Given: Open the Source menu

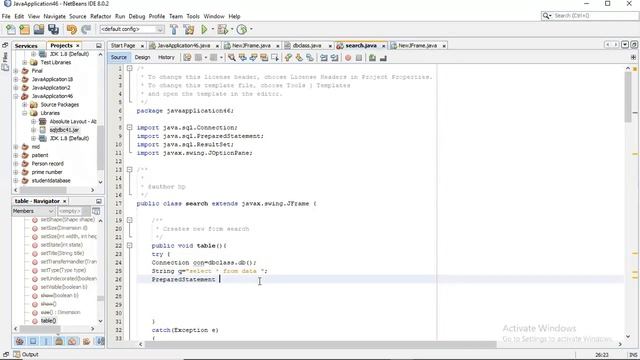Looking at the screenshot, I should [x=78, y=16].
